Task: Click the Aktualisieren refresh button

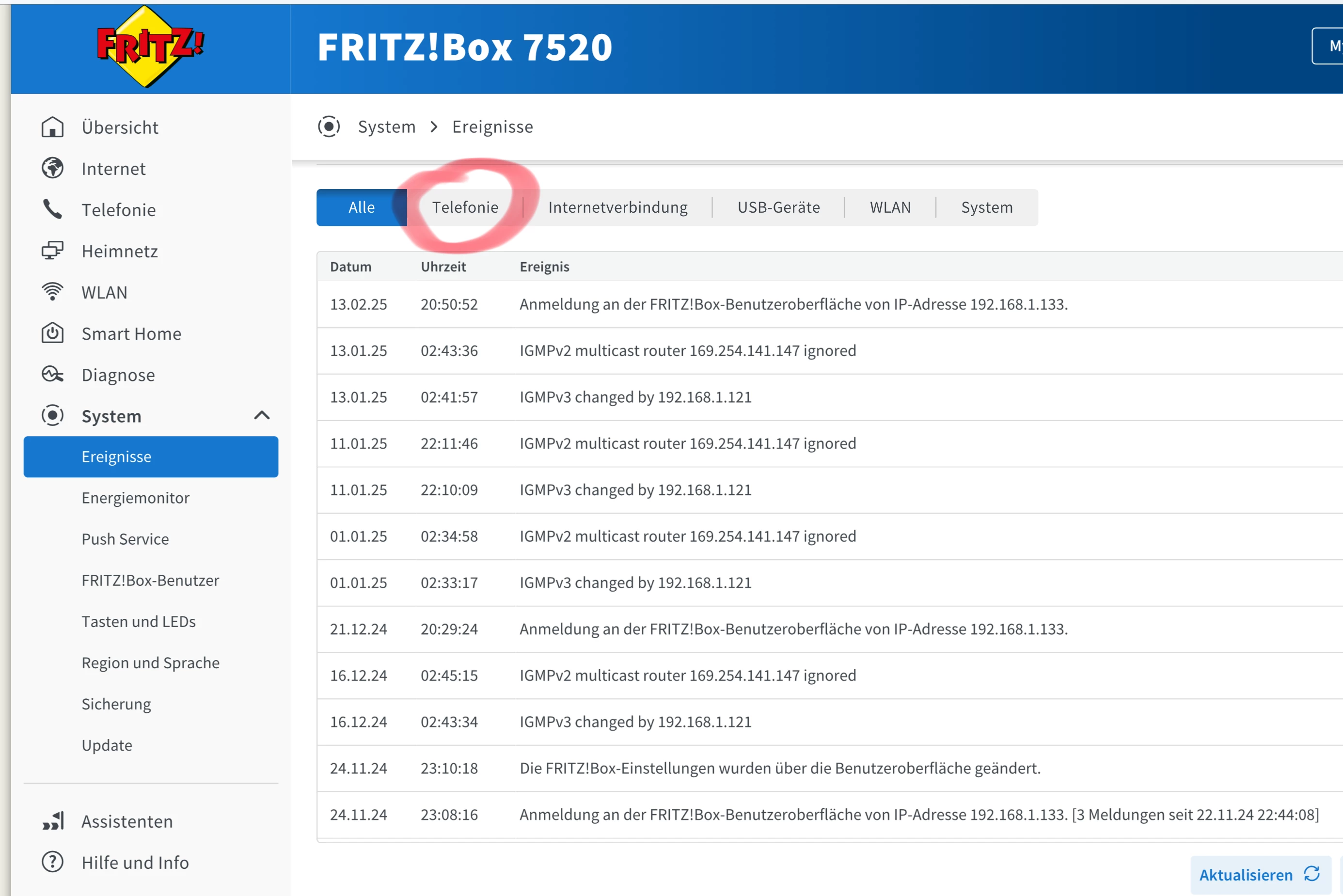Action: coord(1259,874)
